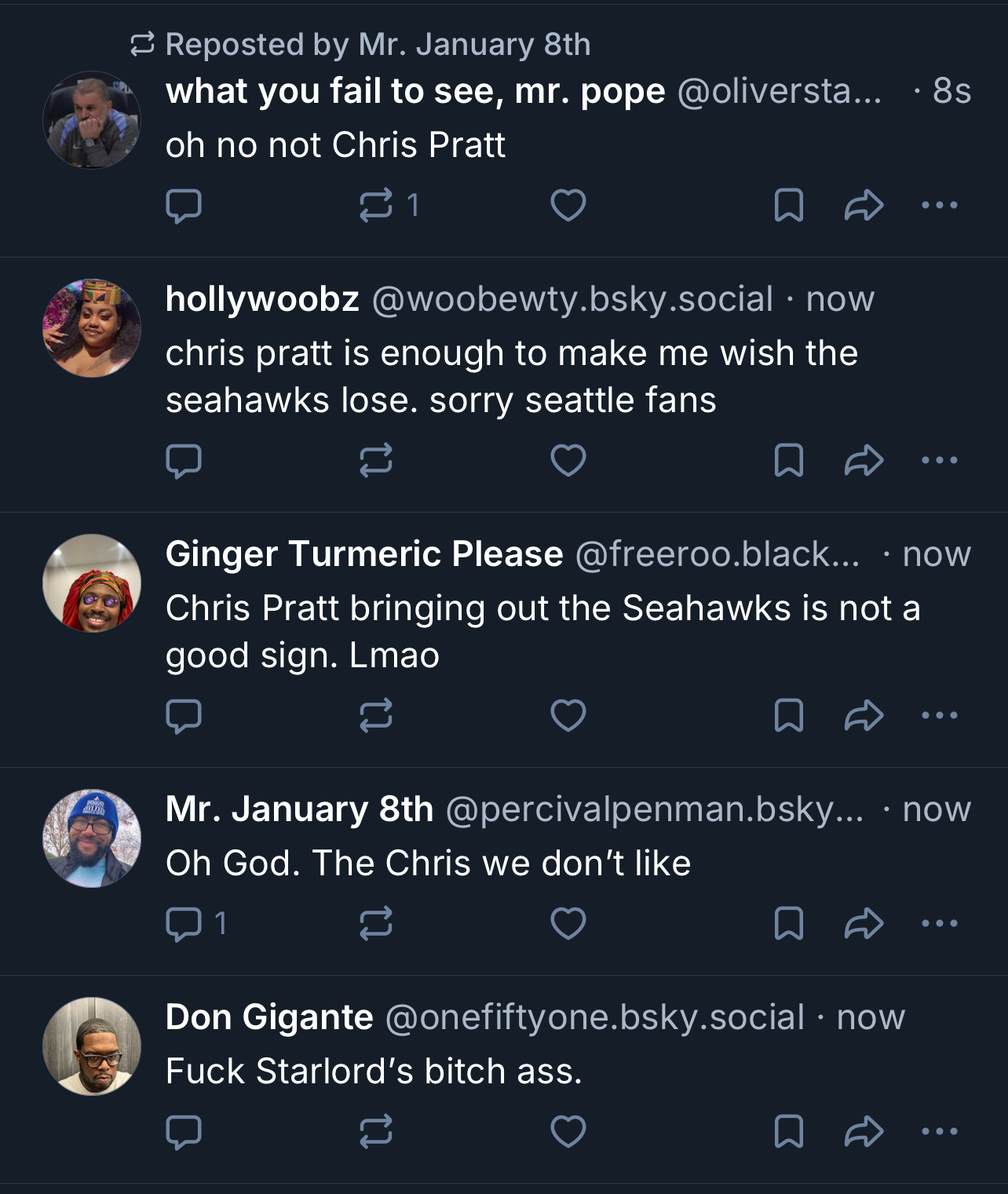Viewport: 1008px width, 1194px height.
Task: Open the @woobewty.bsky.social handle
Action: pos(572,300)
